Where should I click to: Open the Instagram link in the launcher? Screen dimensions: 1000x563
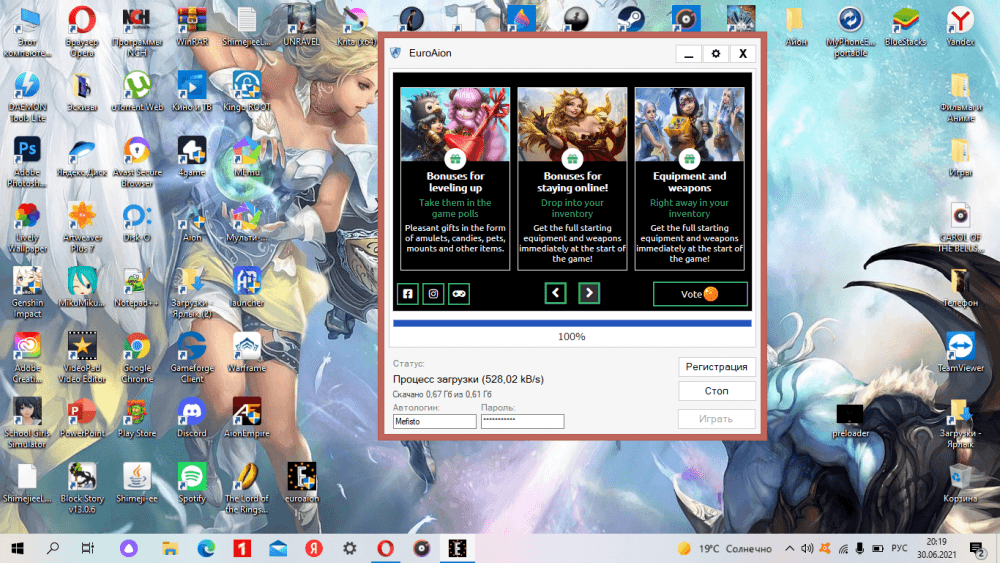coord(433,294)
